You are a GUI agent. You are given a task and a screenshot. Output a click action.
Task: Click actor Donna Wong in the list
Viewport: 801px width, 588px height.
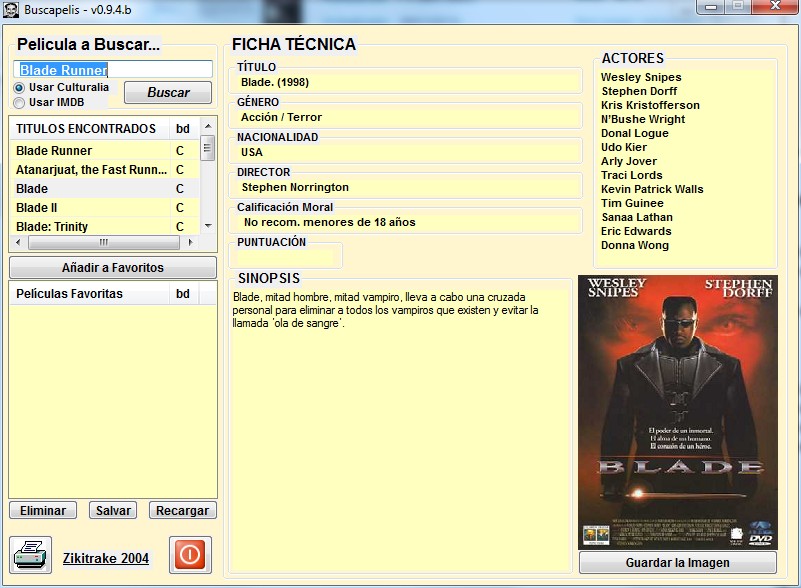(634, 245)
